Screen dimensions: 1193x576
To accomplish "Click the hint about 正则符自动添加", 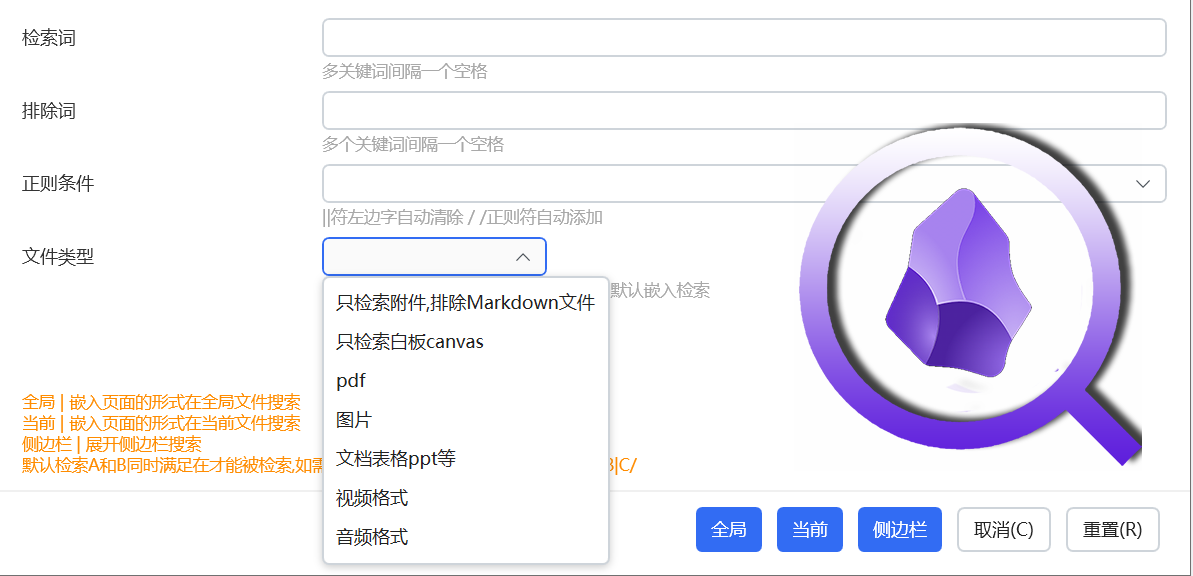I will click(463, 217).
